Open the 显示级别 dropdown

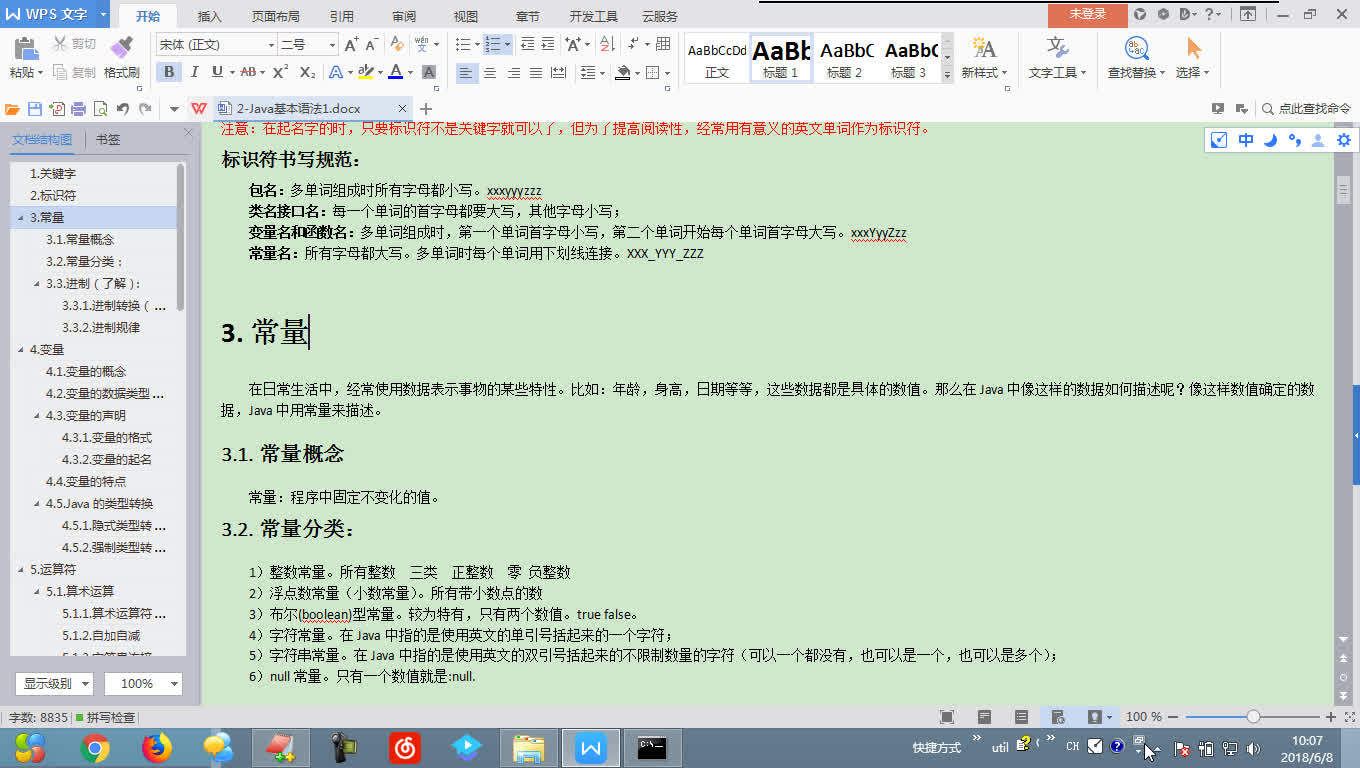(54, 683)
